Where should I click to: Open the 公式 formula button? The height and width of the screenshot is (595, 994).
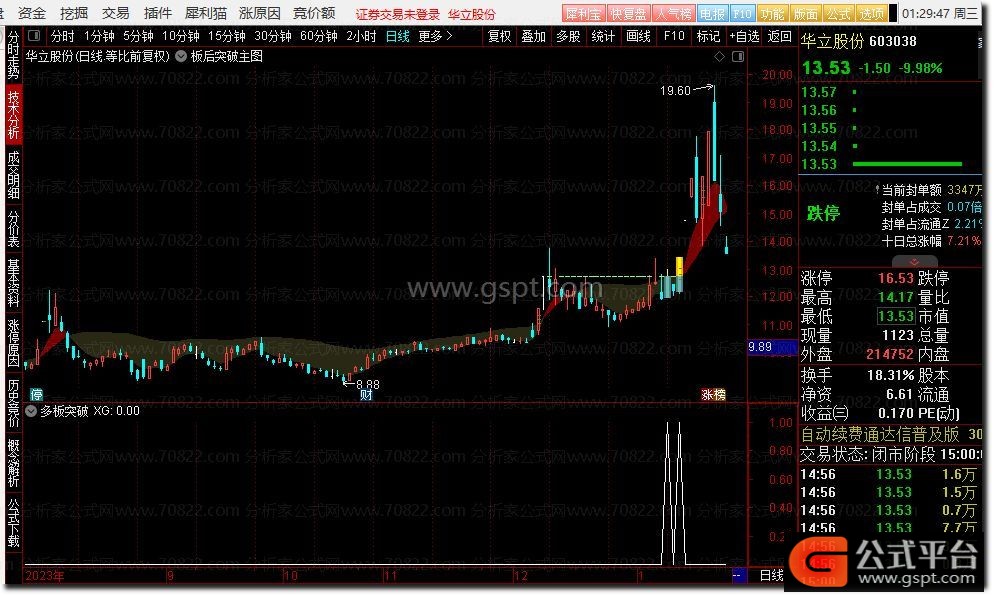pos(839,13)
